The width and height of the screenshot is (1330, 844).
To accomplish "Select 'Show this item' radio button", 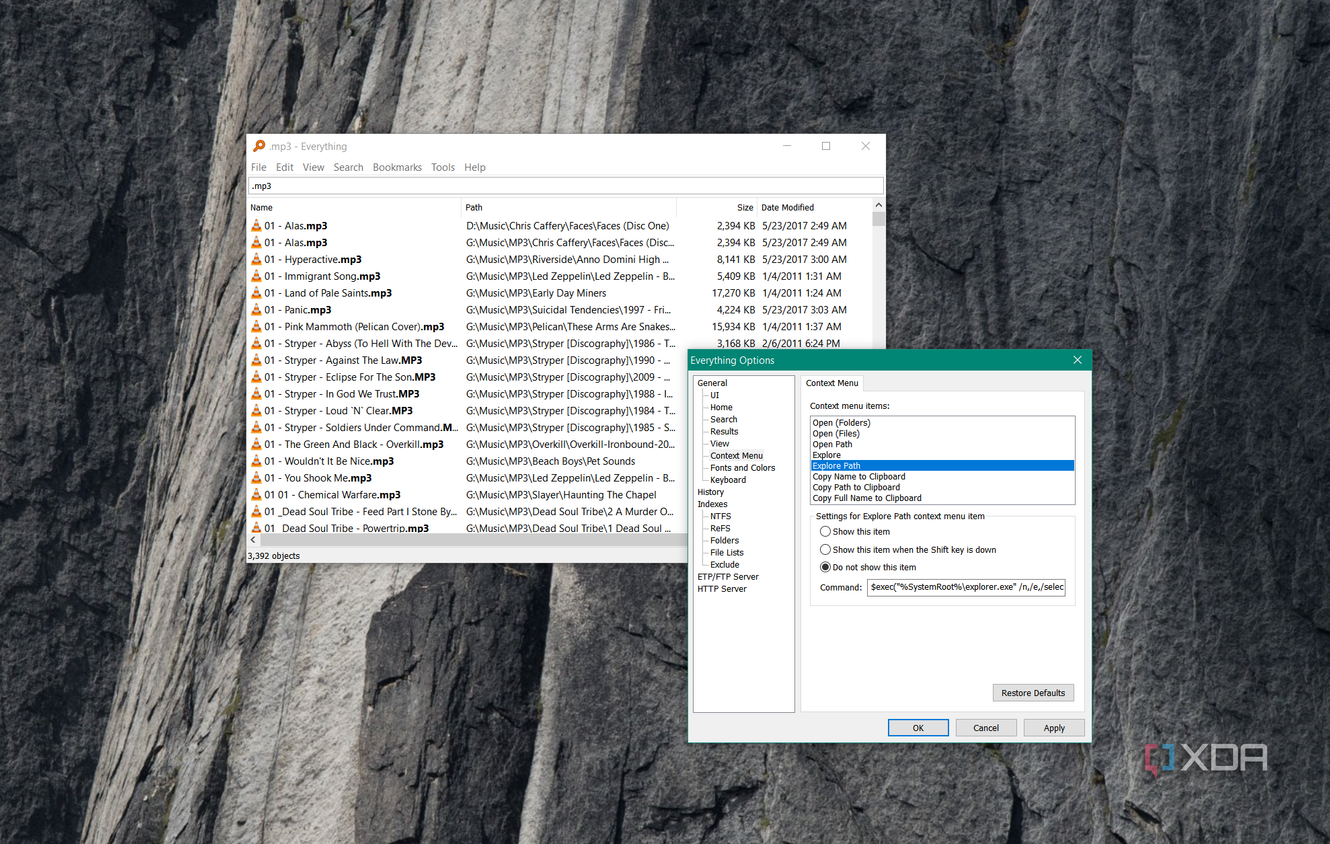I will click(x=825, y=532).
